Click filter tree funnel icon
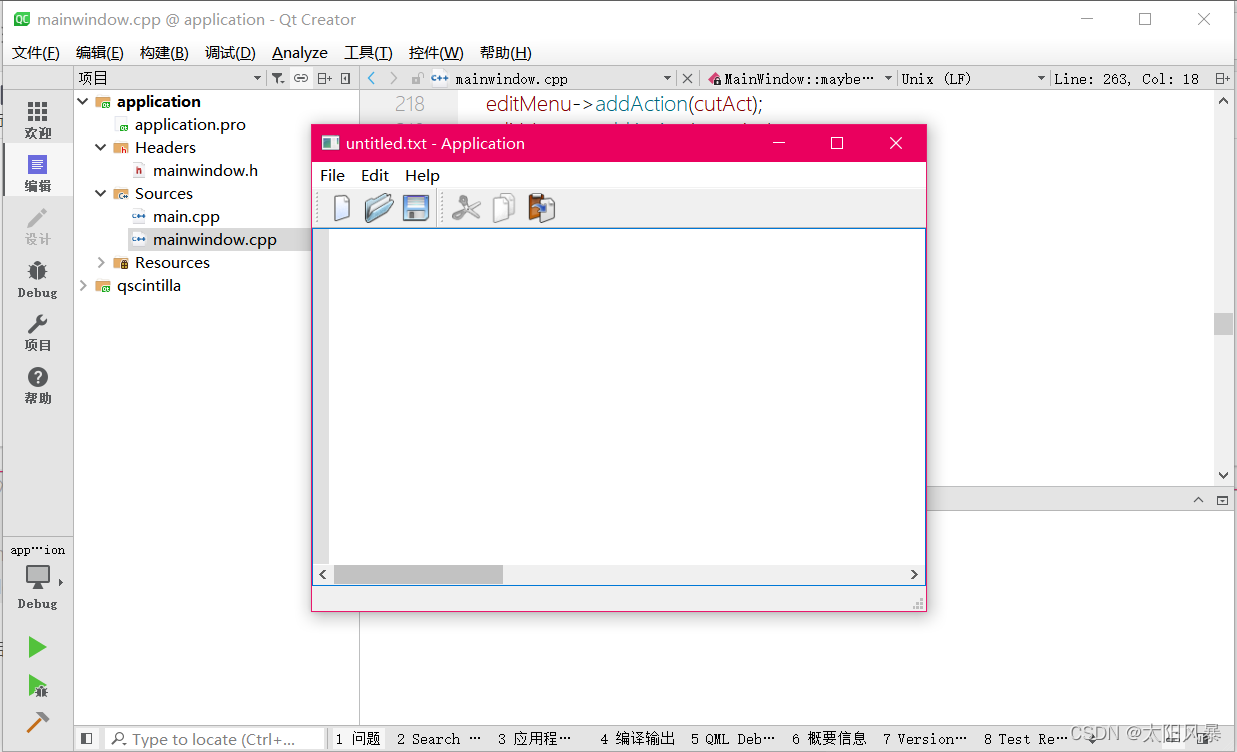1237x752 pixels. [x=278, y=78]
